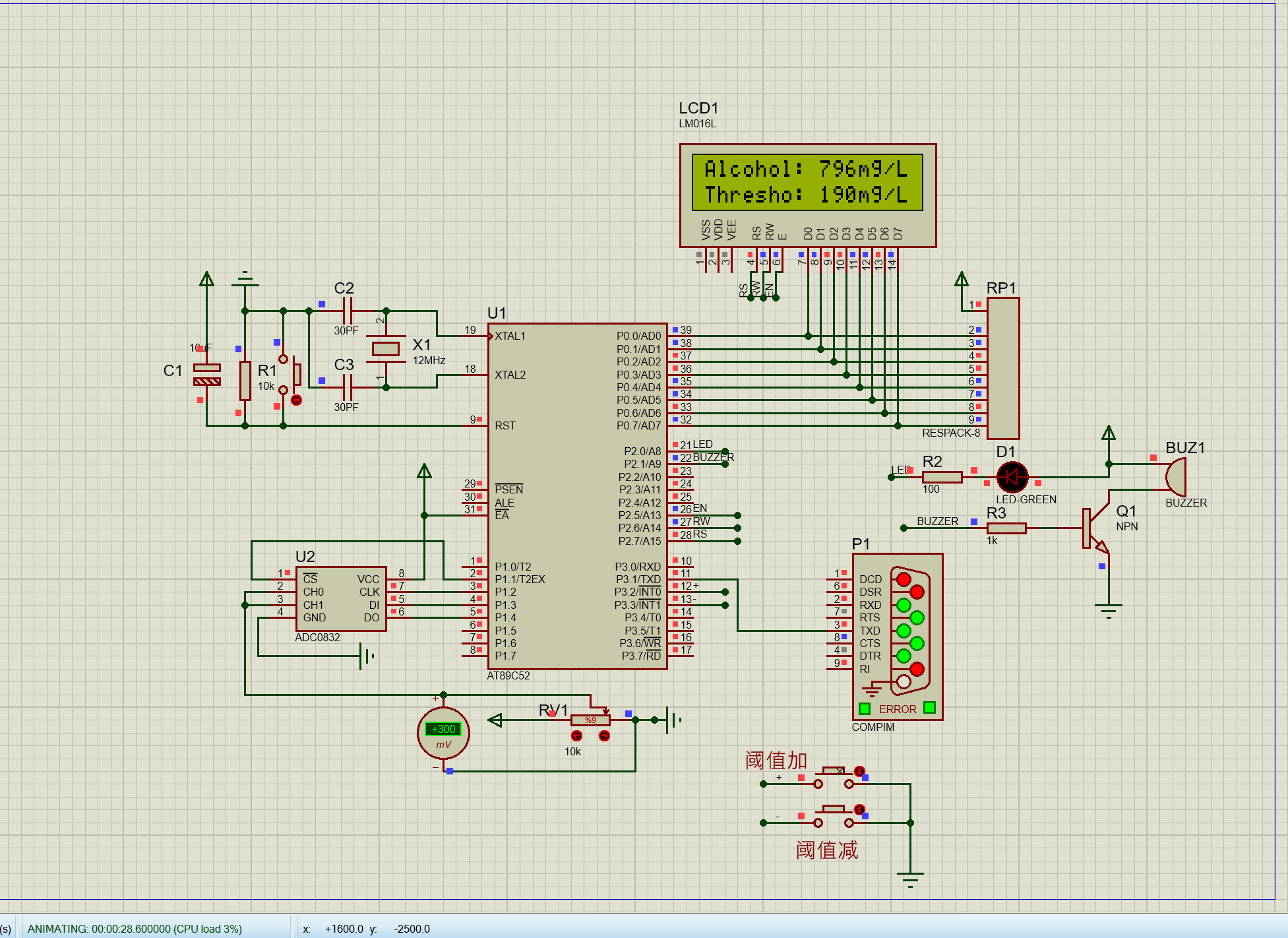The width and height of the screenshot is (1288, 938).
Task: Toggle latch of reset button beside R1
Action: (296, 400)
